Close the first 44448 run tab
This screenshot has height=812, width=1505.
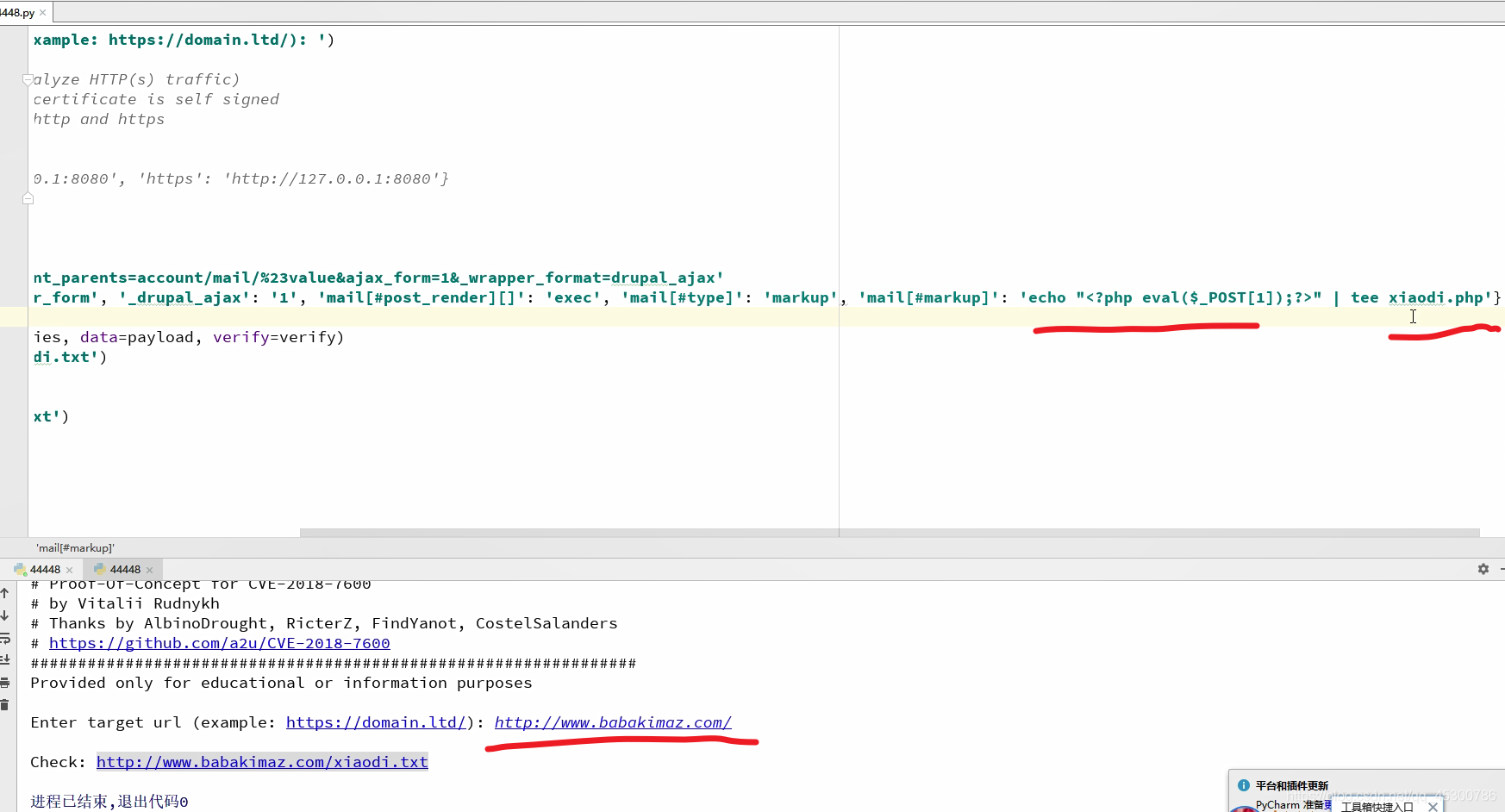point(70,570)
